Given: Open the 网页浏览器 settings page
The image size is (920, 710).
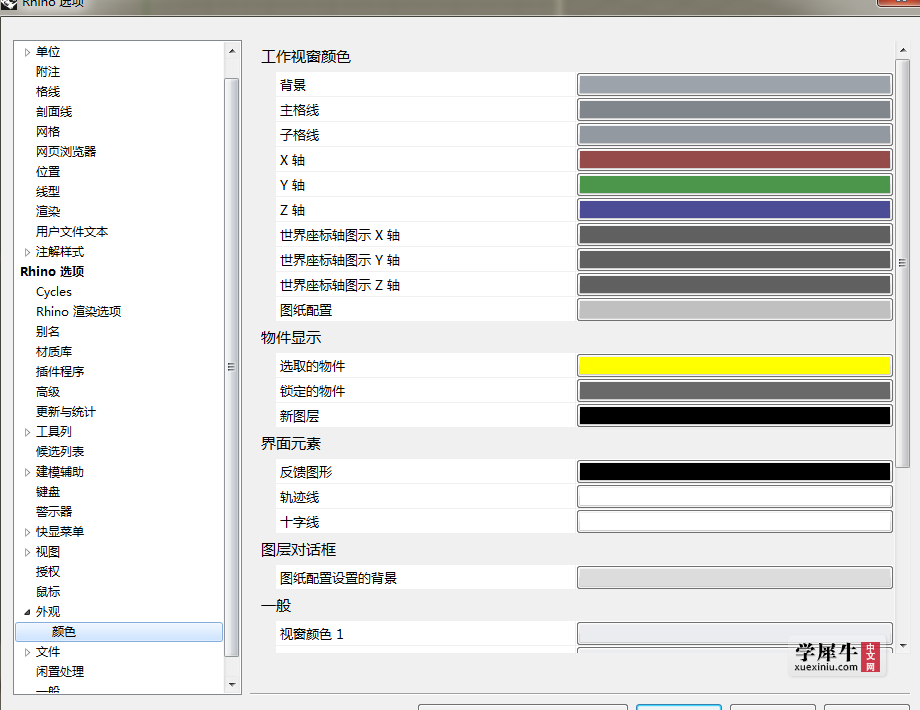Looking at the screenshot, I should [66, 151].
